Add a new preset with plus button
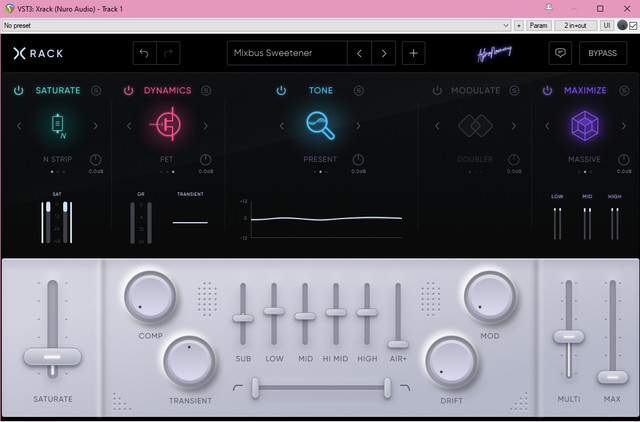Viewport: 640px width, 422px height. pos(413,53)
